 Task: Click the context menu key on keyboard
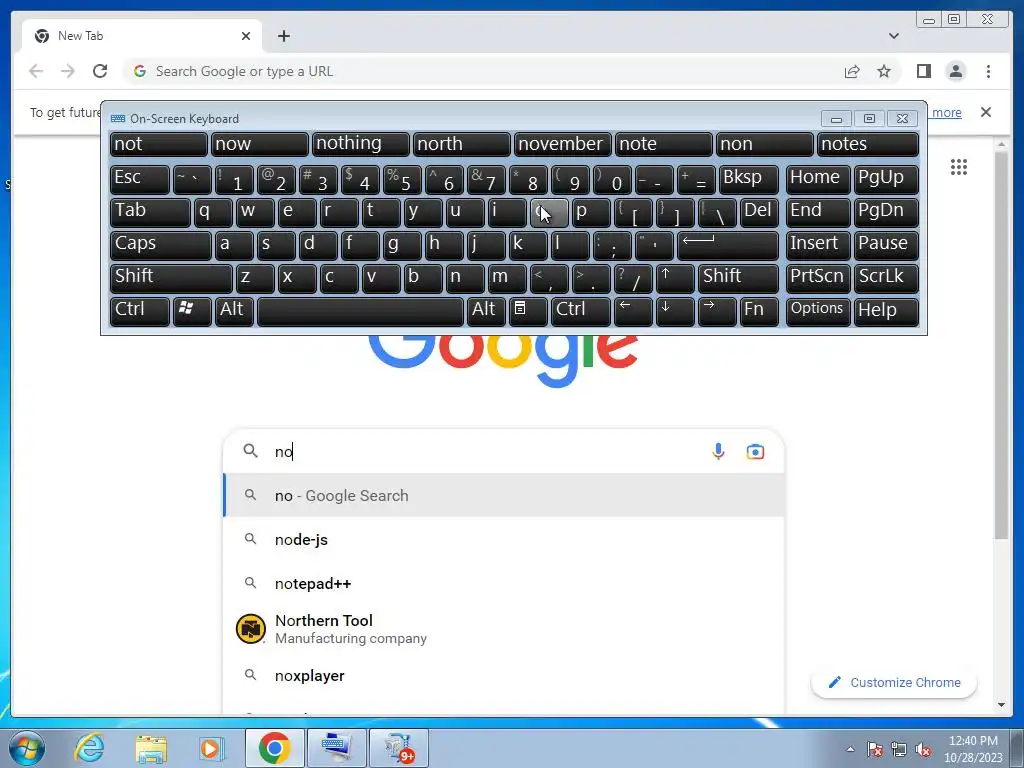[x=528, y=311]
